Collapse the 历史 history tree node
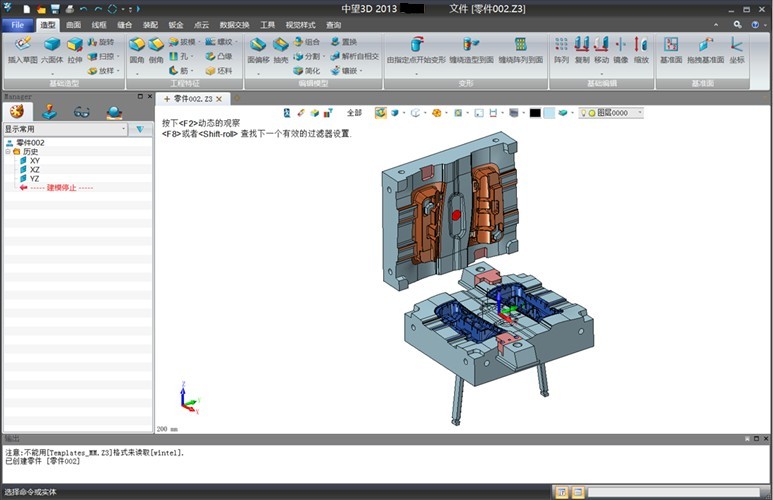The image size is (773, 500). tap(8, 152)
